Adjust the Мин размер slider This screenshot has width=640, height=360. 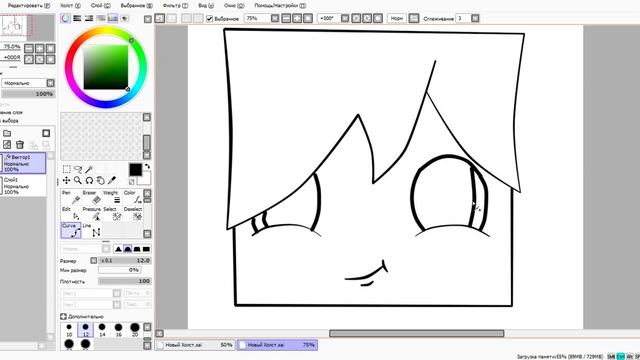(x=120, y=270)
